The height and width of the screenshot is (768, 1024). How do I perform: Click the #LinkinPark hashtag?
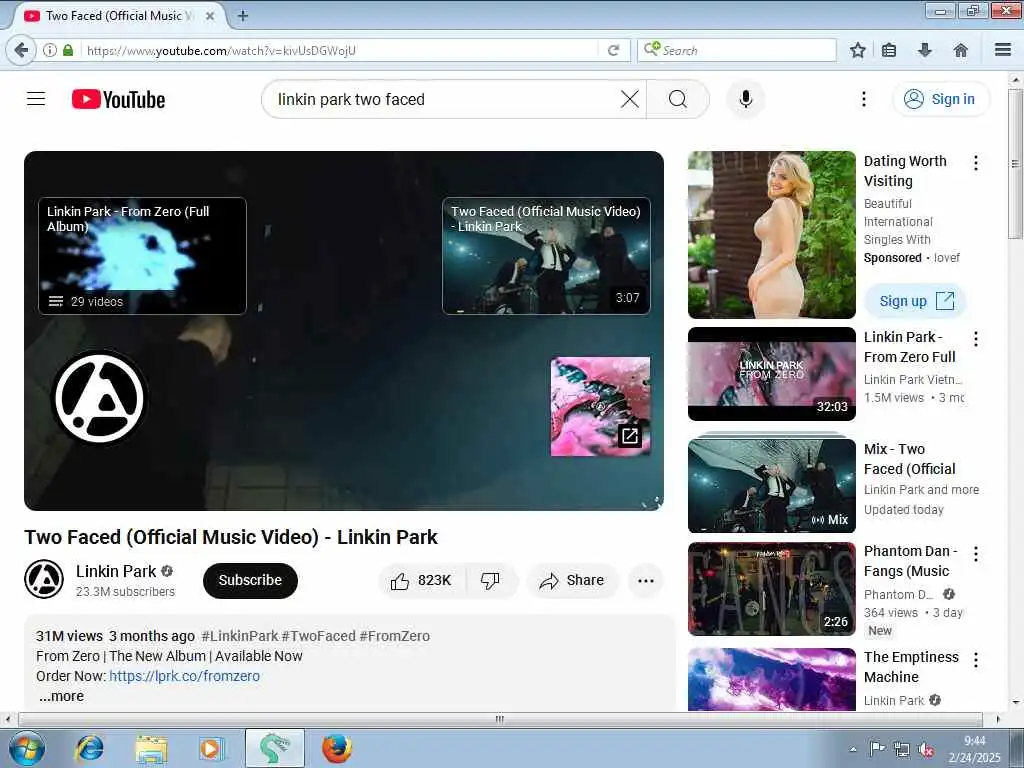240,636
